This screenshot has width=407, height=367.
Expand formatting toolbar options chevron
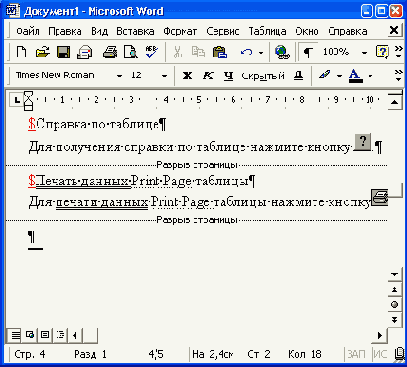pos(399,76)
